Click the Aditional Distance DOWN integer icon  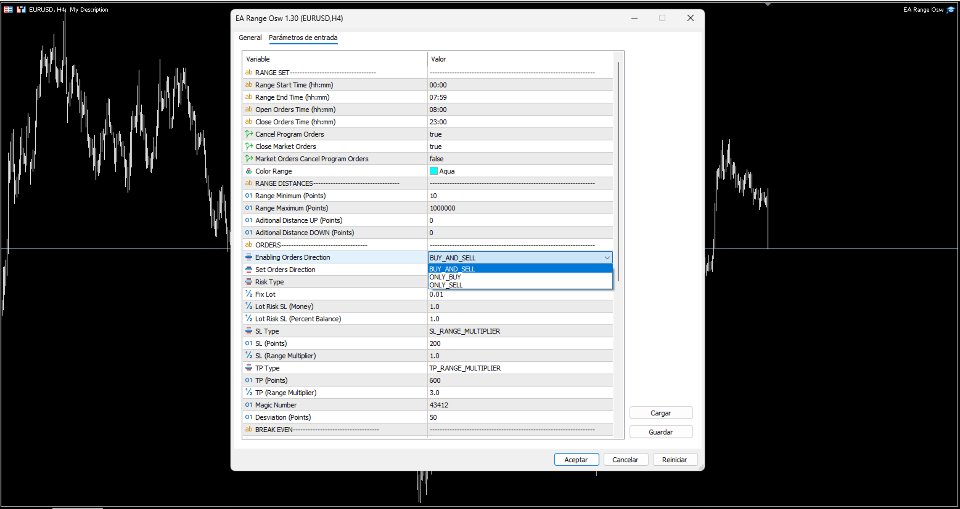click(x=249, y=233)
